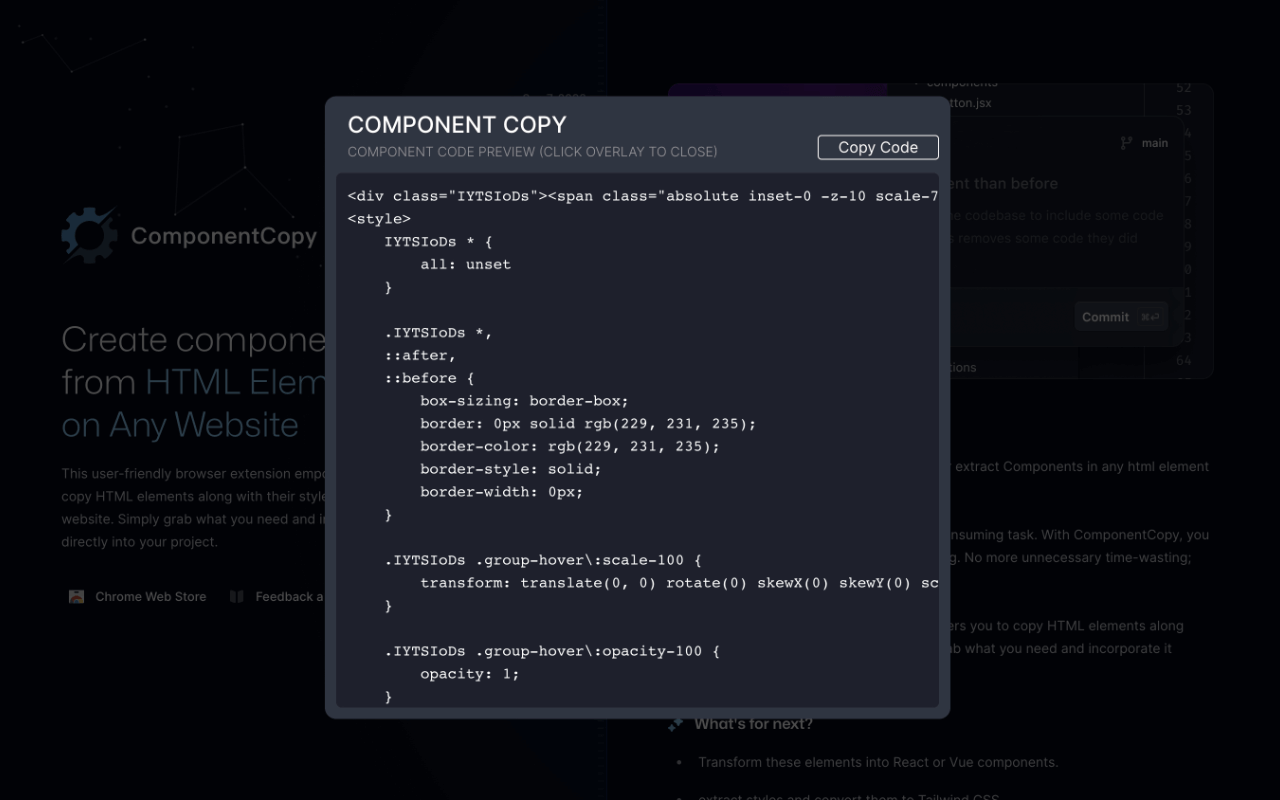Click the '.group-hover\:opacity-100 {' selector line
The width and height of the screenshot is (1280, 800).
(x=552, y=651)
